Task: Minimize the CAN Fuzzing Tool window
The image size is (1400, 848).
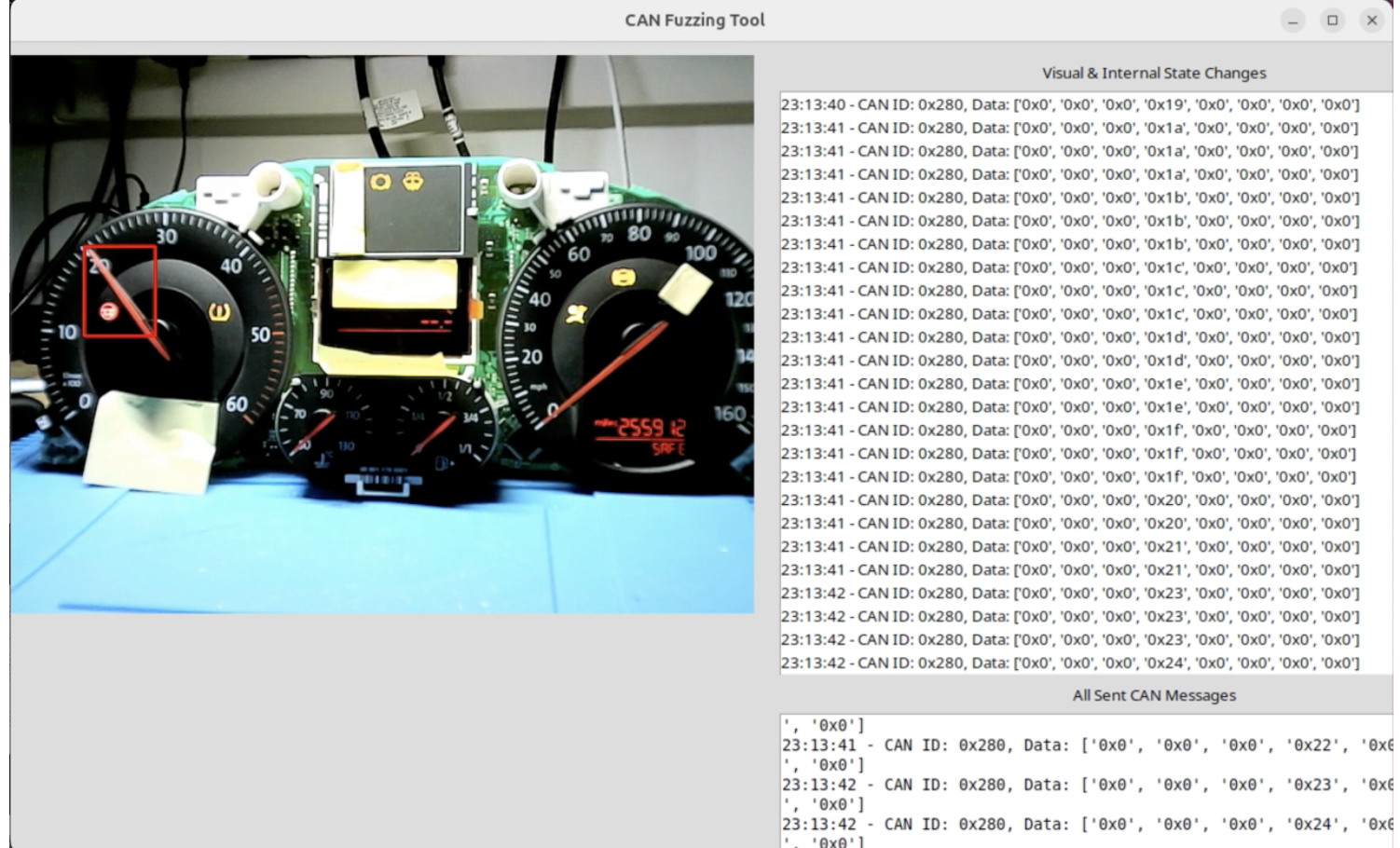Action: coord(1293,21)
